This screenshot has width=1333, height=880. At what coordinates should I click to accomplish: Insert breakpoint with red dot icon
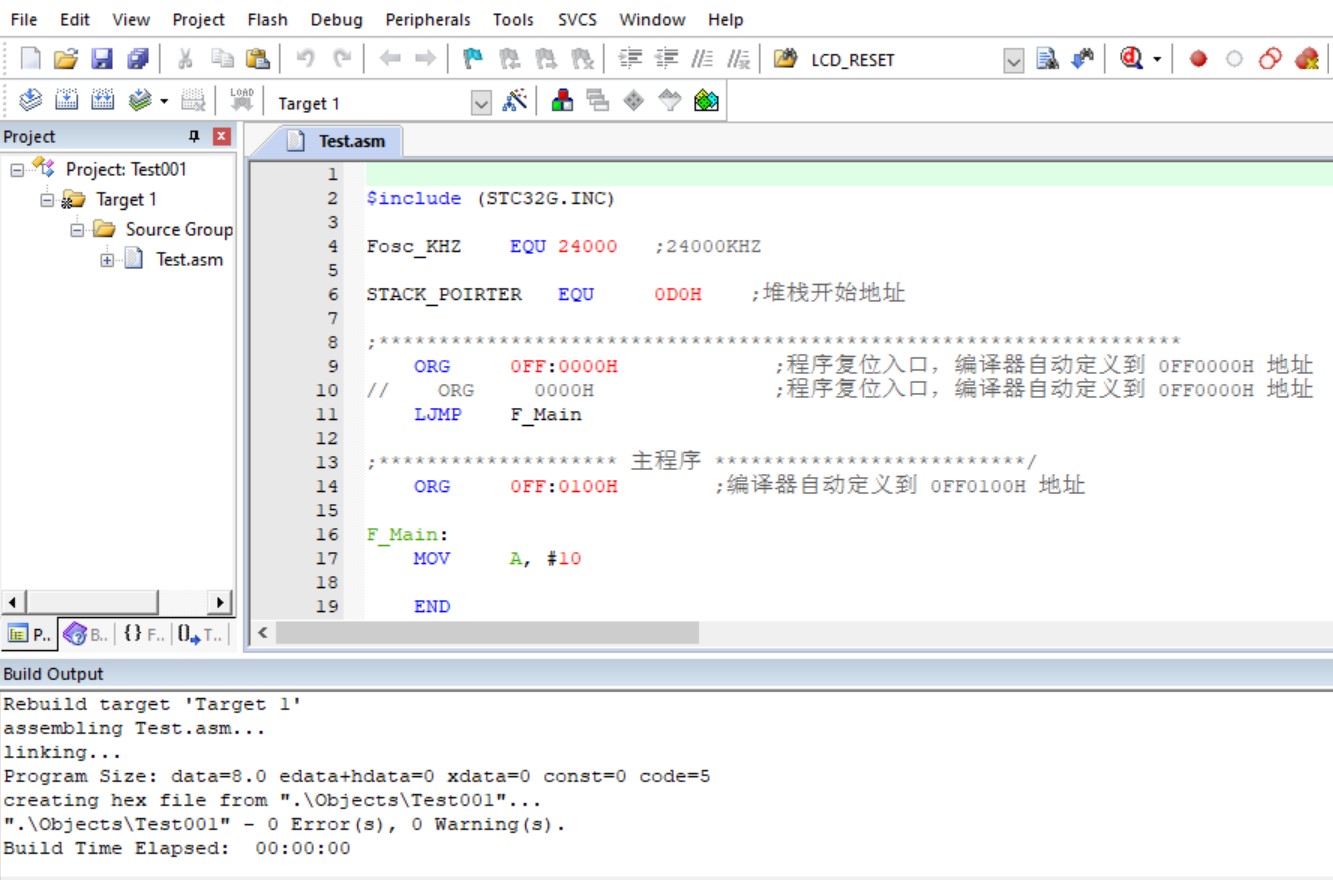pos(1198,59)
